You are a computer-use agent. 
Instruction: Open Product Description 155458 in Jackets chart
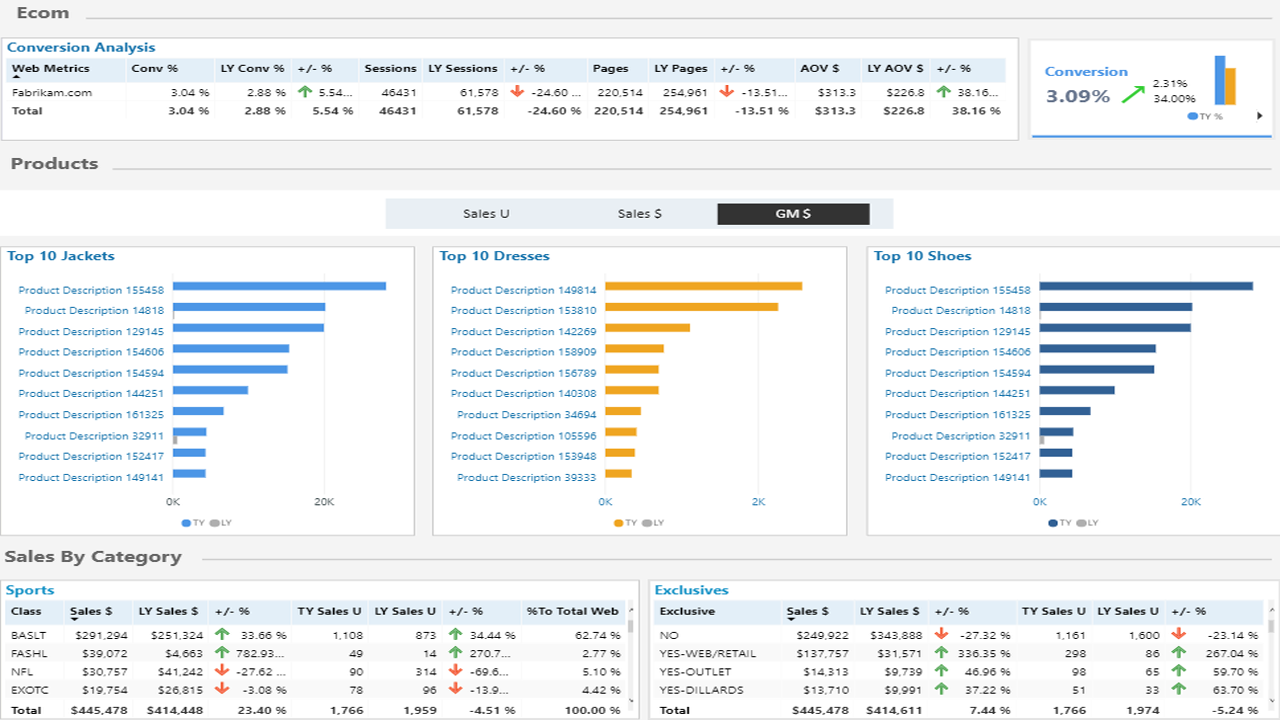[x=91, y=290]
